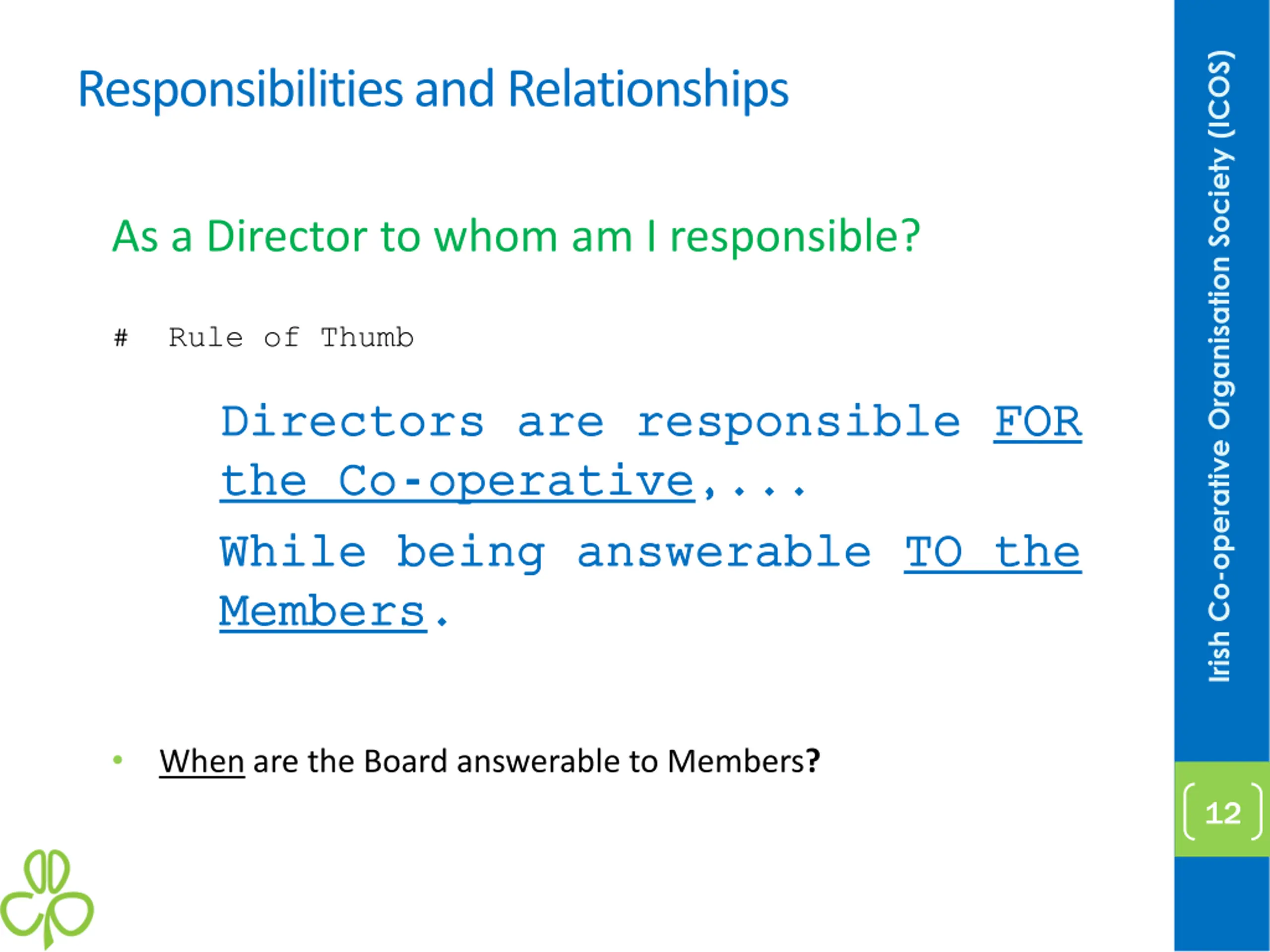Click the underlined word FOR
1270x952 pixels.
click(1037, 422)
